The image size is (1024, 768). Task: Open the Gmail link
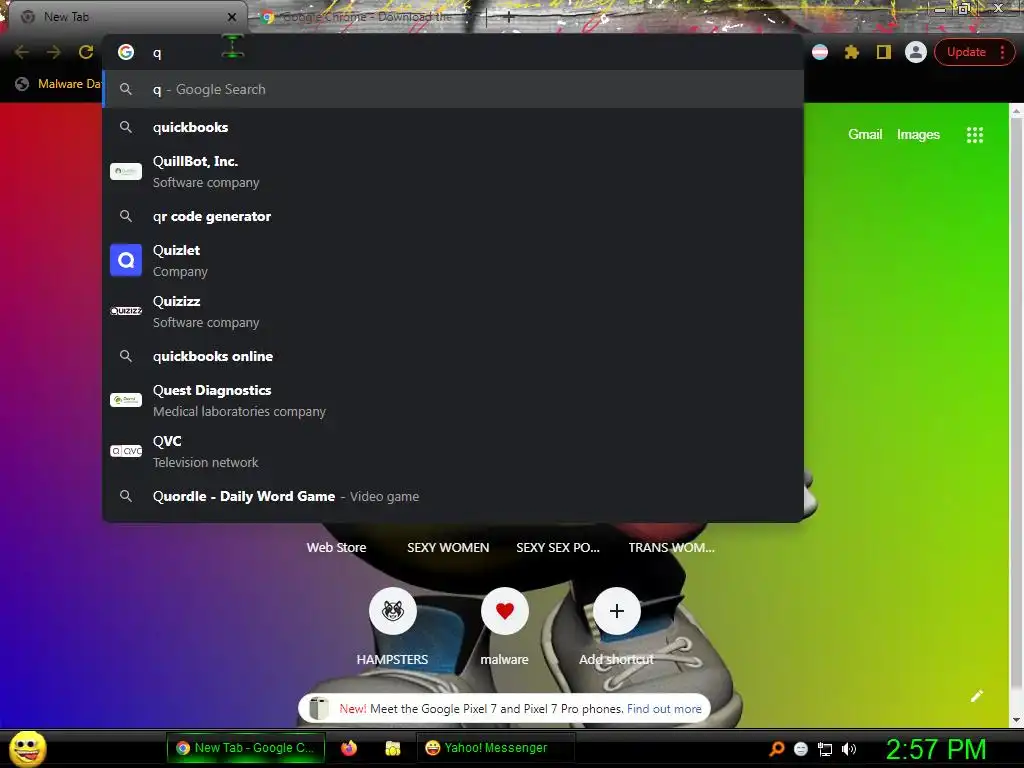tap(865, 135)
